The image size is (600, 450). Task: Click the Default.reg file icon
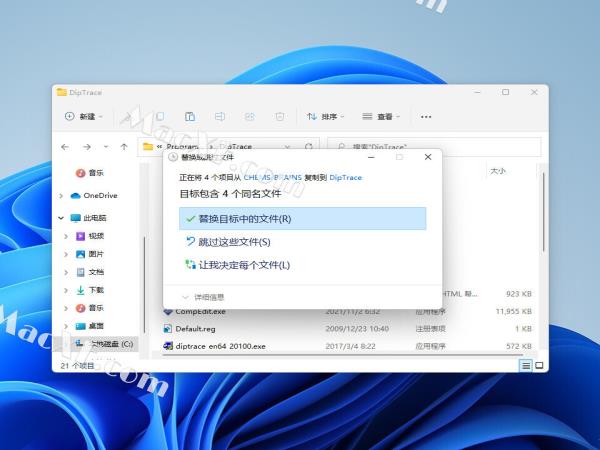click(x=168, y=329)
